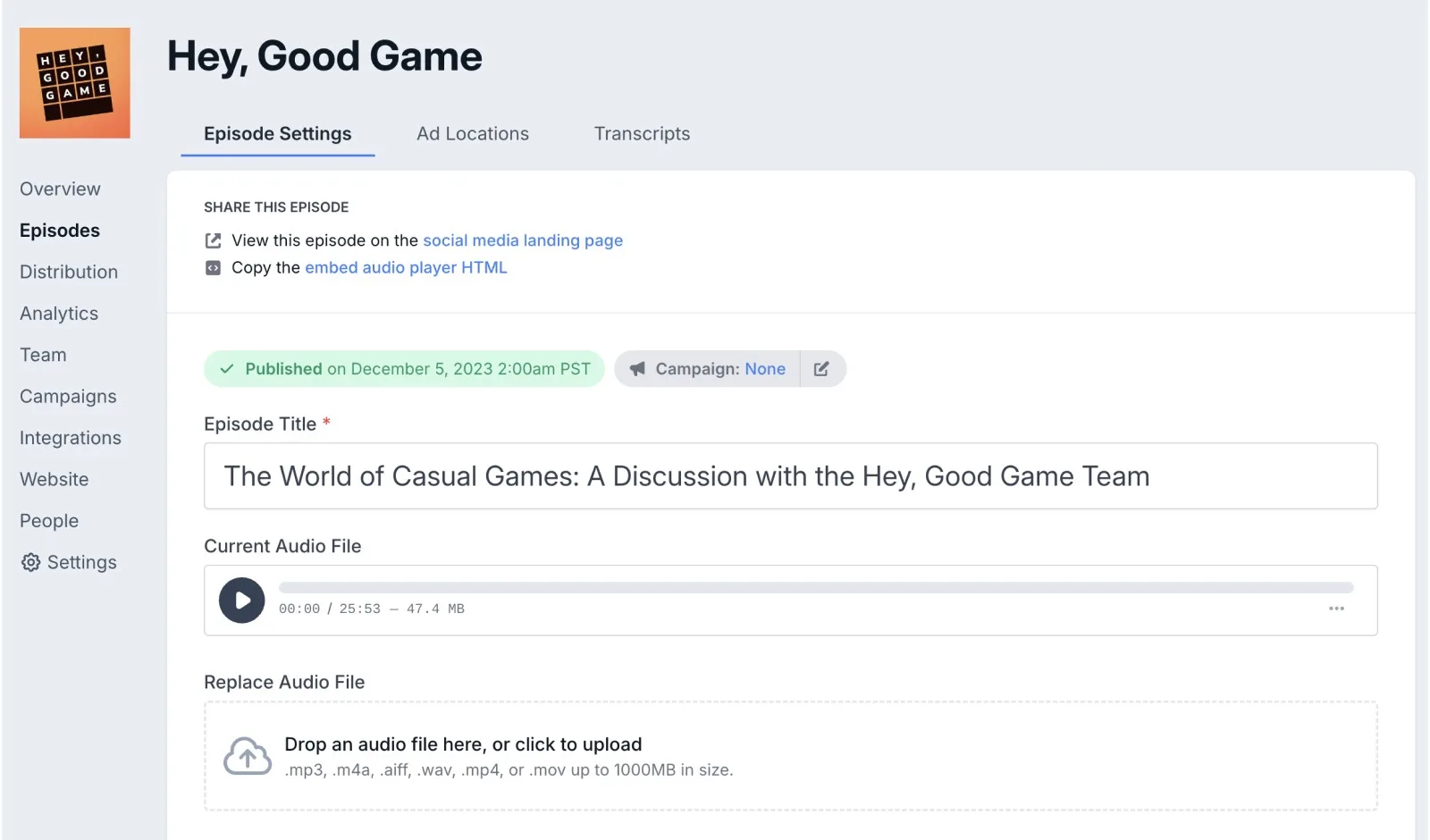Click the Hey, Good Game podcast logo

tap(75, 83)
